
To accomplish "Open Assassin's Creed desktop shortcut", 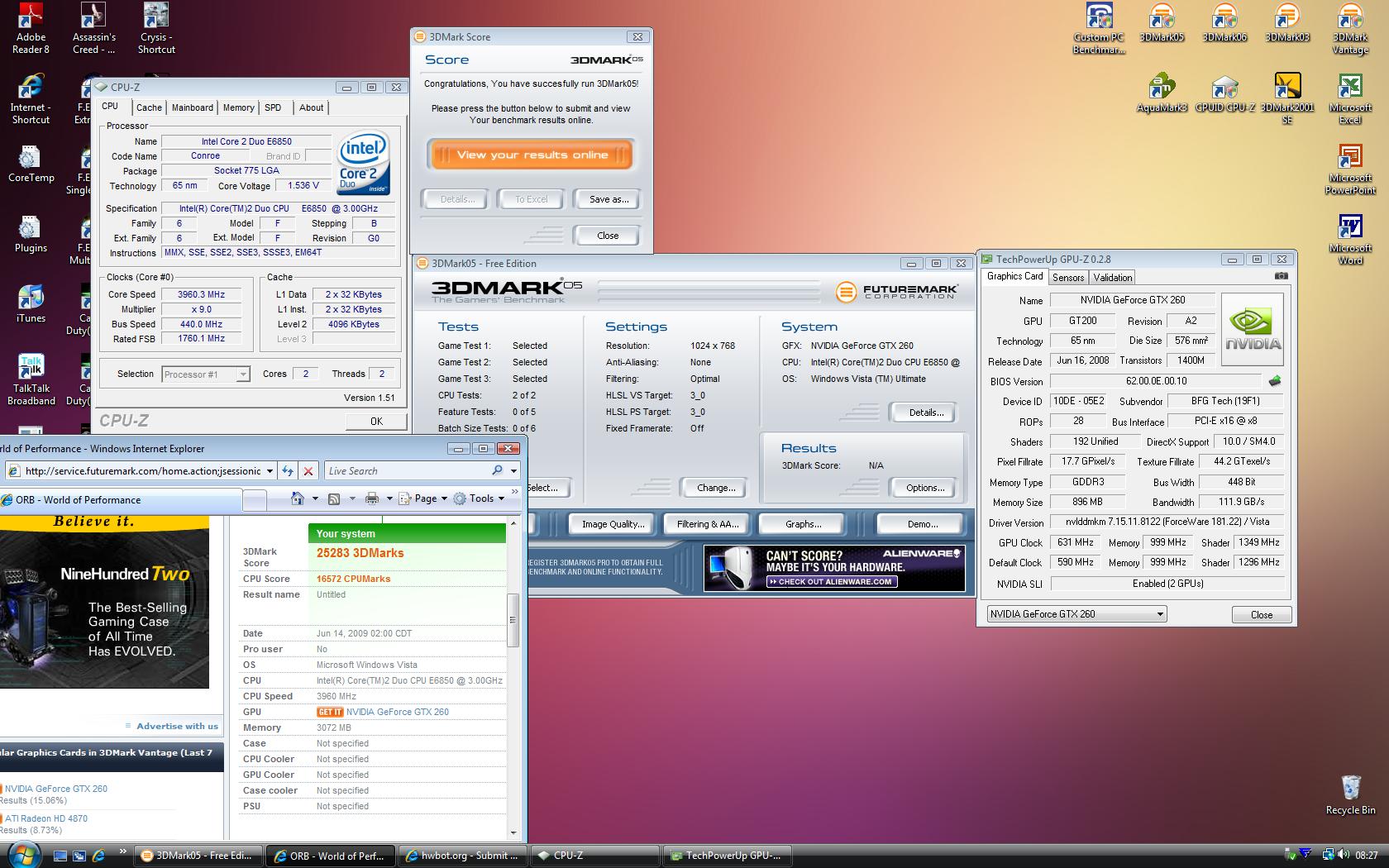I will [93, 28].
